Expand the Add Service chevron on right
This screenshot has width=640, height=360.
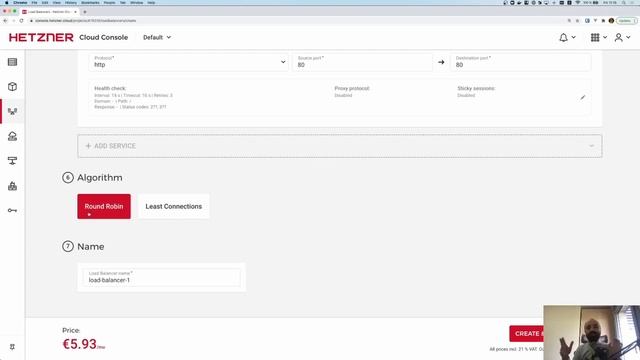(x=591, y=146)
